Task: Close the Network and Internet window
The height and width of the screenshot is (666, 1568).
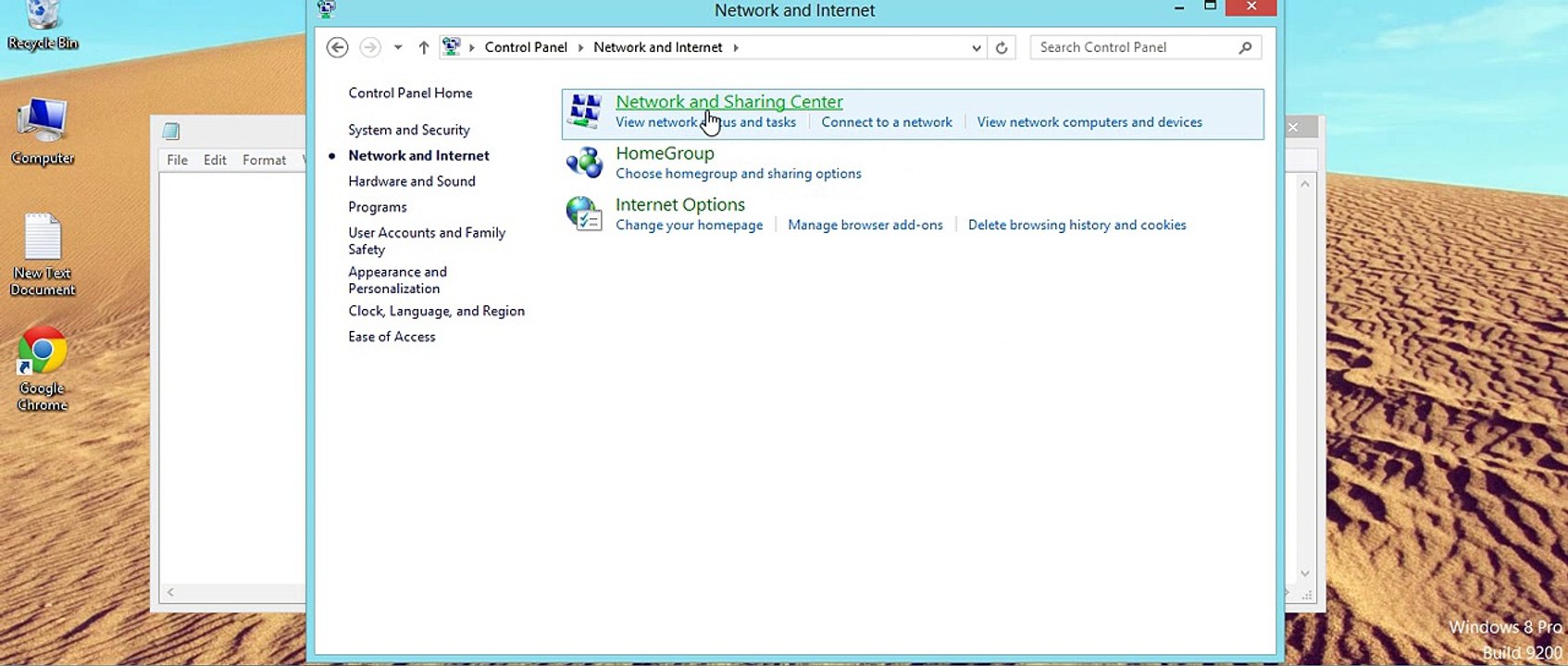Action: tap(1251, 7)
